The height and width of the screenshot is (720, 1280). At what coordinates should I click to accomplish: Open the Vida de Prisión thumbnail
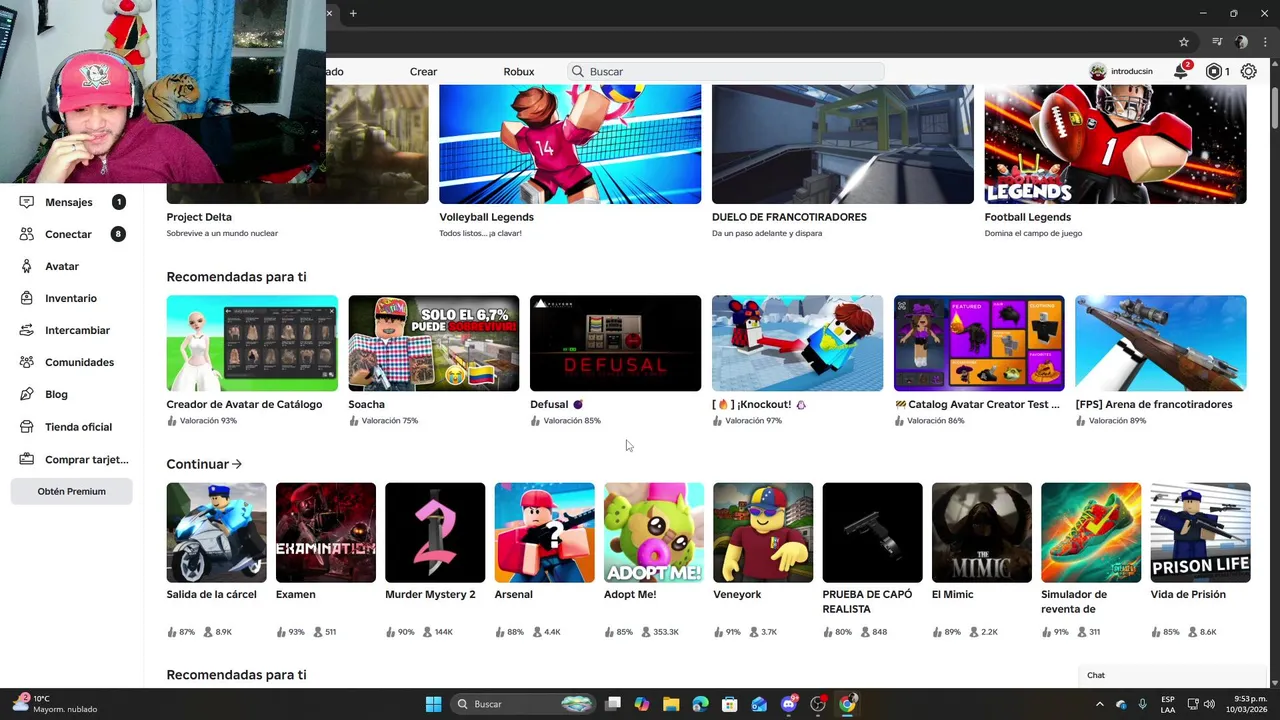(x=1200, y=532)
